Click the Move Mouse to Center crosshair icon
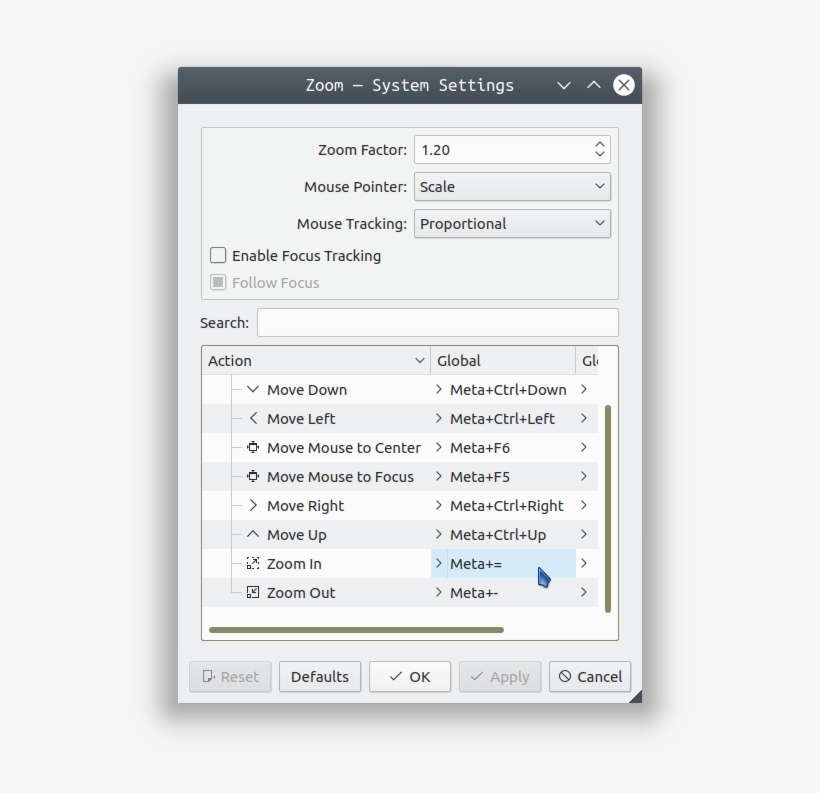Viewport: 820px width, 793px height. click(x=253, y=448)
